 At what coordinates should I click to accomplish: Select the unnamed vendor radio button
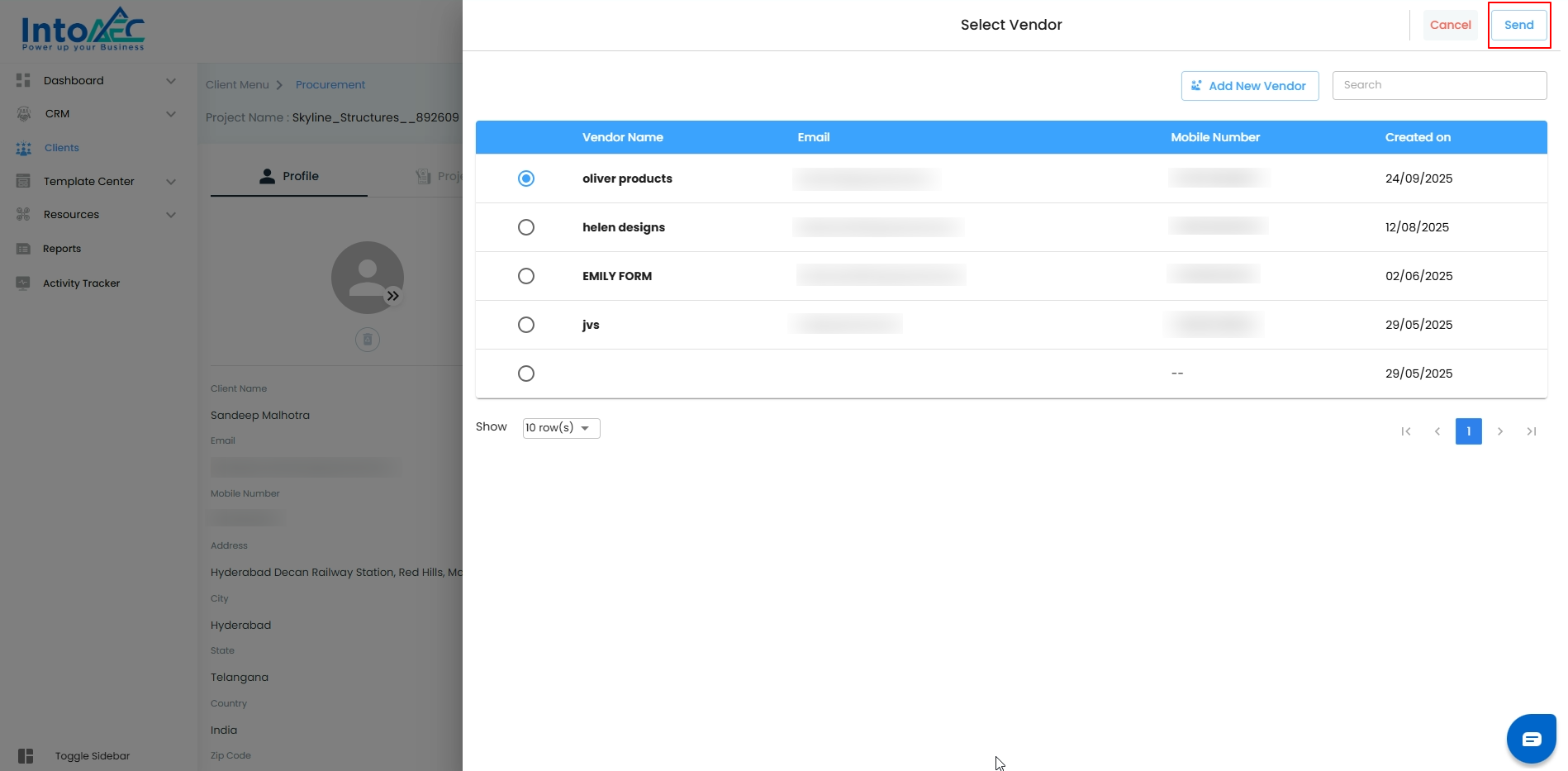point(526,374)
